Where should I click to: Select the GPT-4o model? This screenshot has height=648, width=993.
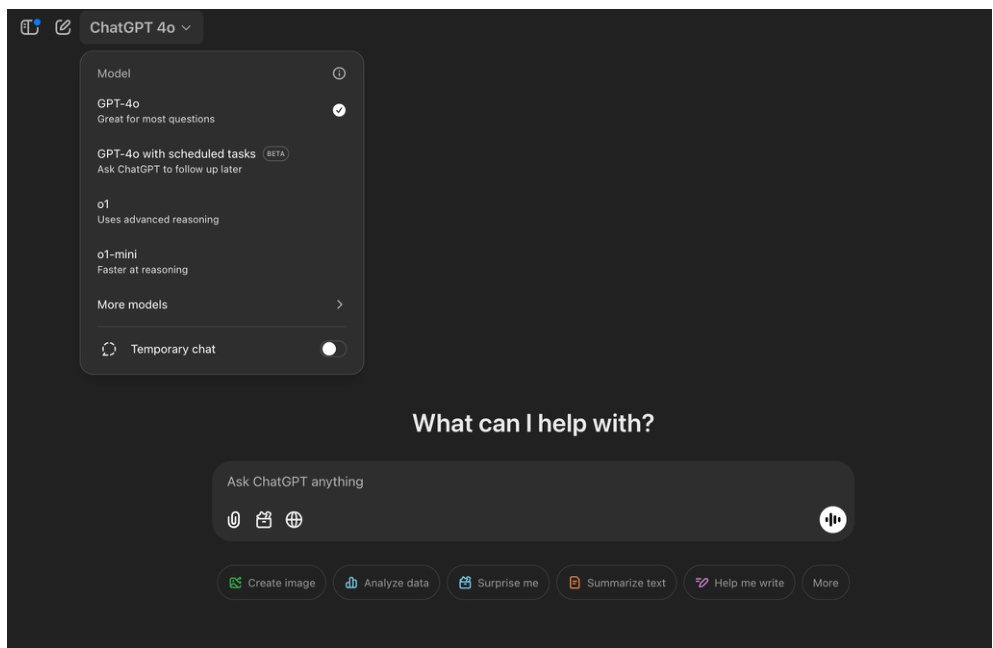tap(222, 111)
